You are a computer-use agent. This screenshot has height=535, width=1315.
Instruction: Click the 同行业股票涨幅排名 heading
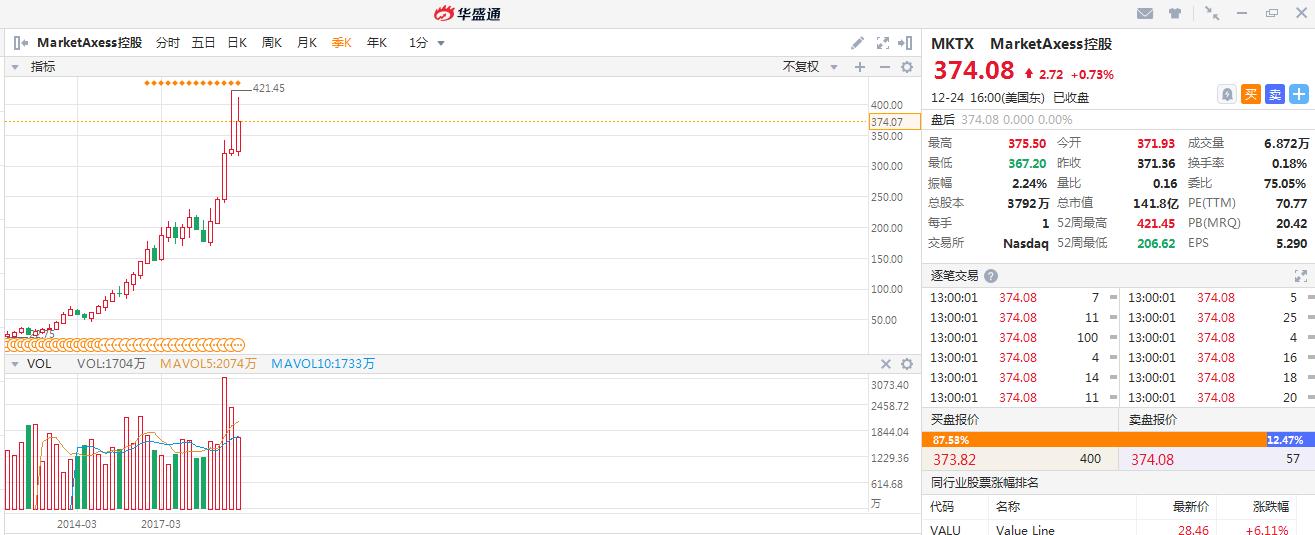[x=985, y=483]
